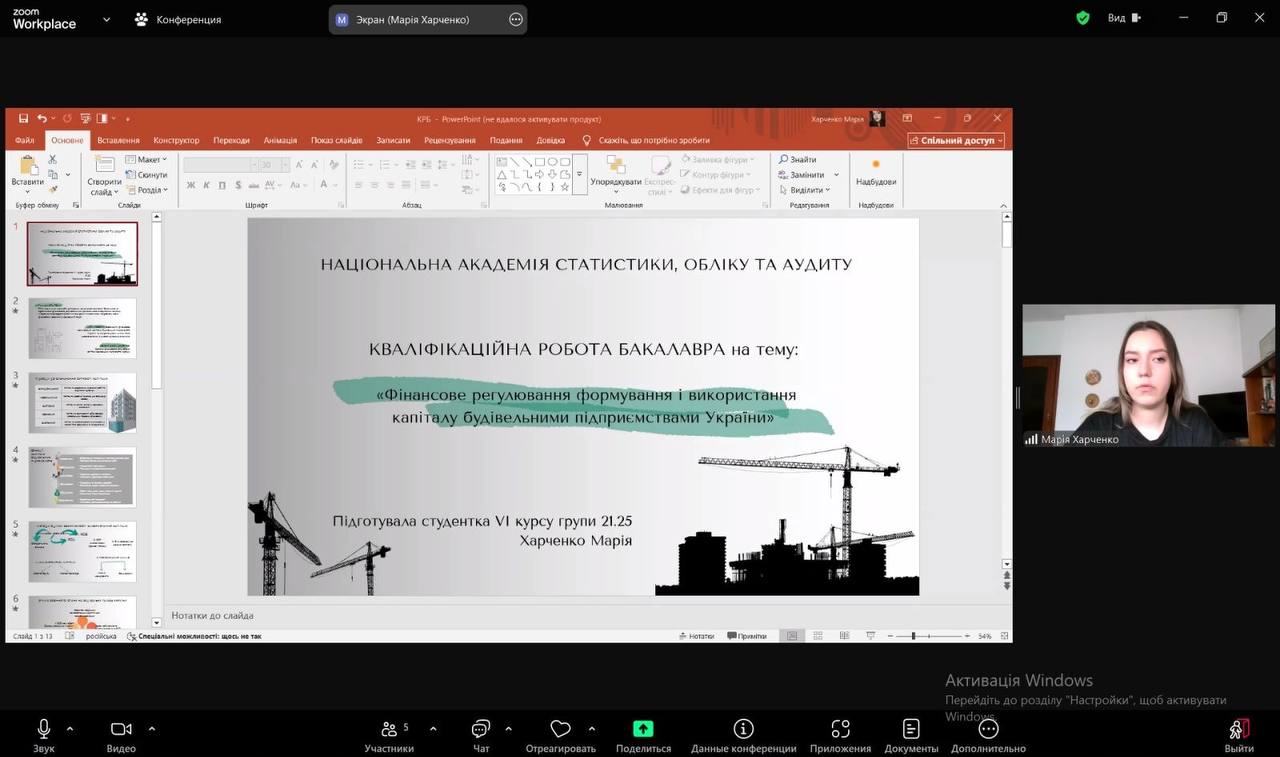1280x757 pixels.
Task: Open the Apps (Приложения) icon
Action: point(840,730)
